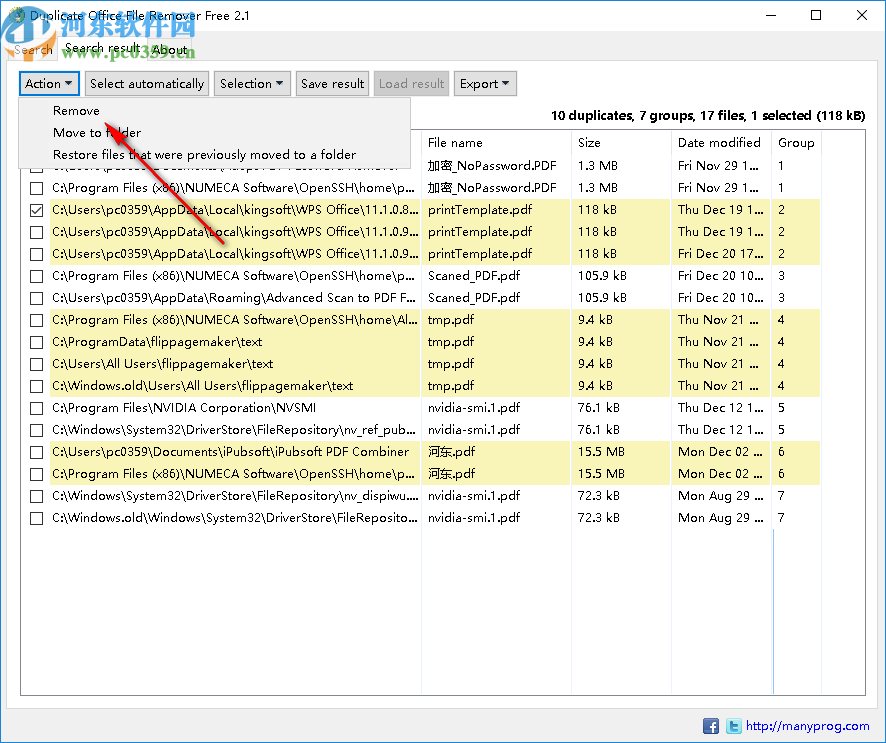Open the Twitter icon link
This screenshot has height=743, width=886.
point(733,726)
